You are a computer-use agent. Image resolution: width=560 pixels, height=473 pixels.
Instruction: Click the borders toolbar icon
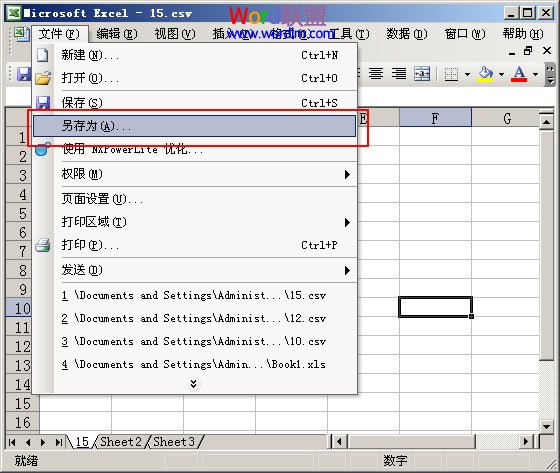click(x=451, y=74)
